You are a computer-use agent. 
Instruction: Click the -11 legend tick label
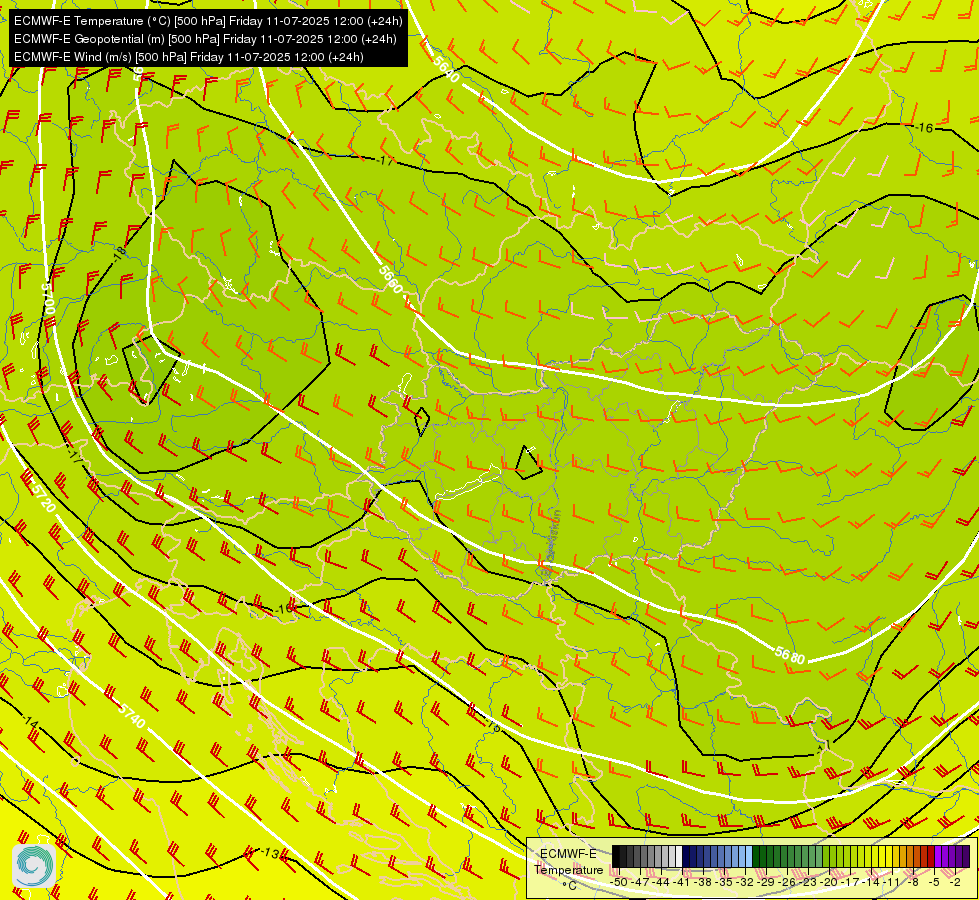[892, 882]
